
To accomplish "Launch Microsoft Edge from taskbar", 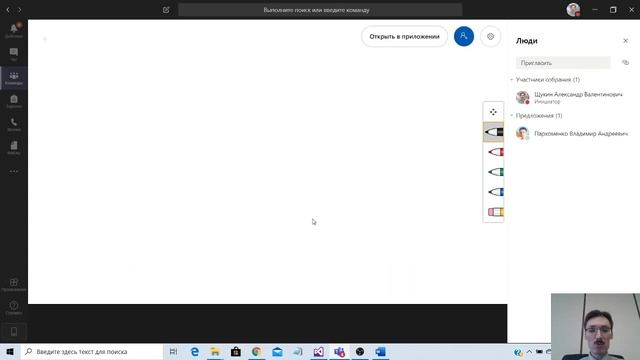I will pyautogui.click(x=195, y=351).
